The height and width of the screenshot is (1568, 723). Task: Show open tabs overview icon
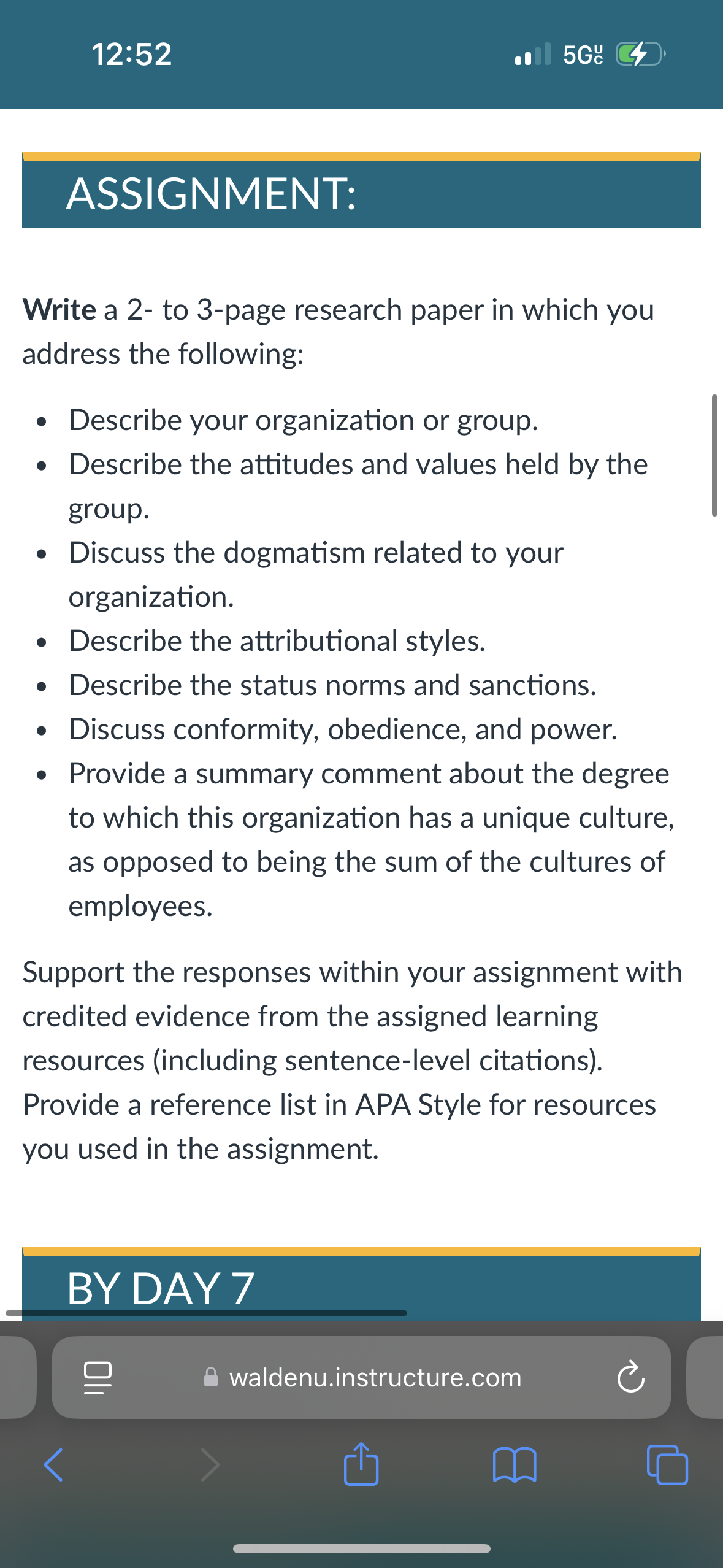pos(667,1465)
